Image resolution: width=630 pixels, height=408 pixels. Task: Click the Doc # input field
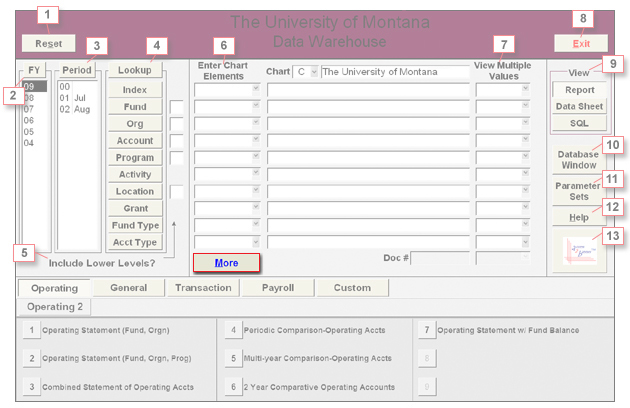441,259
